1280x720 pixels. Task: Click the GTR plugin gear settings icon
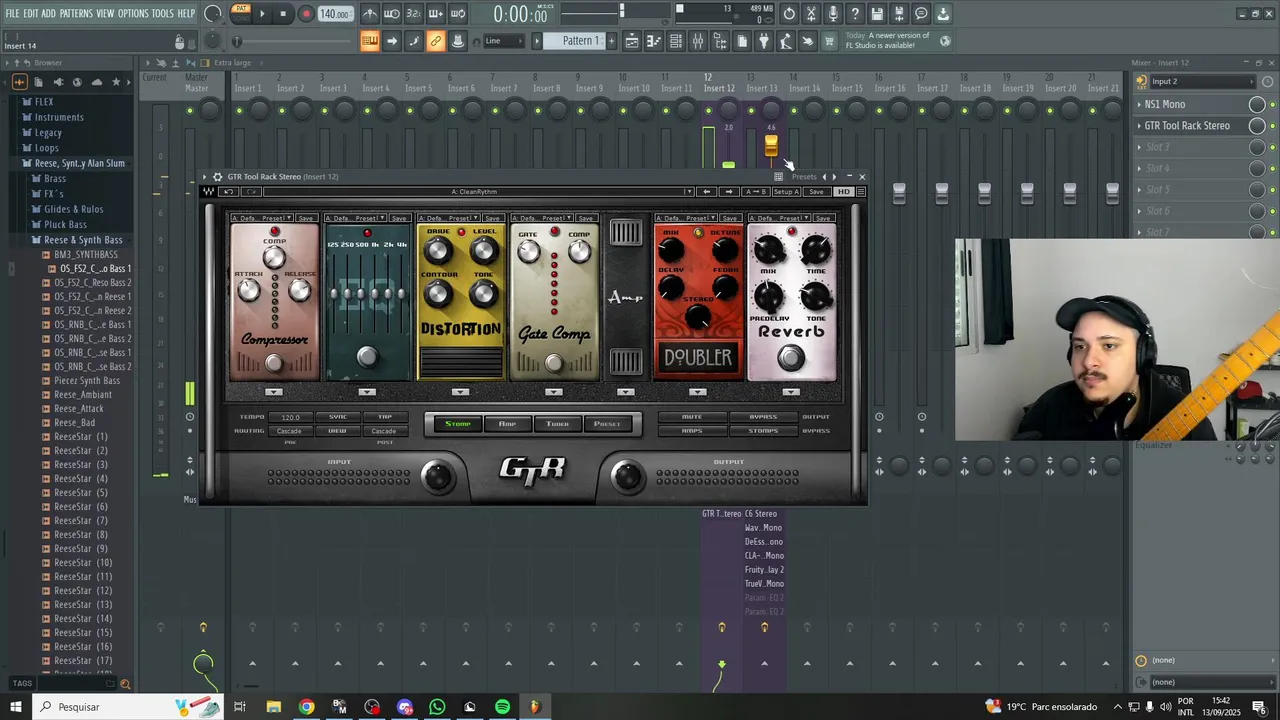tap(218, 177)
